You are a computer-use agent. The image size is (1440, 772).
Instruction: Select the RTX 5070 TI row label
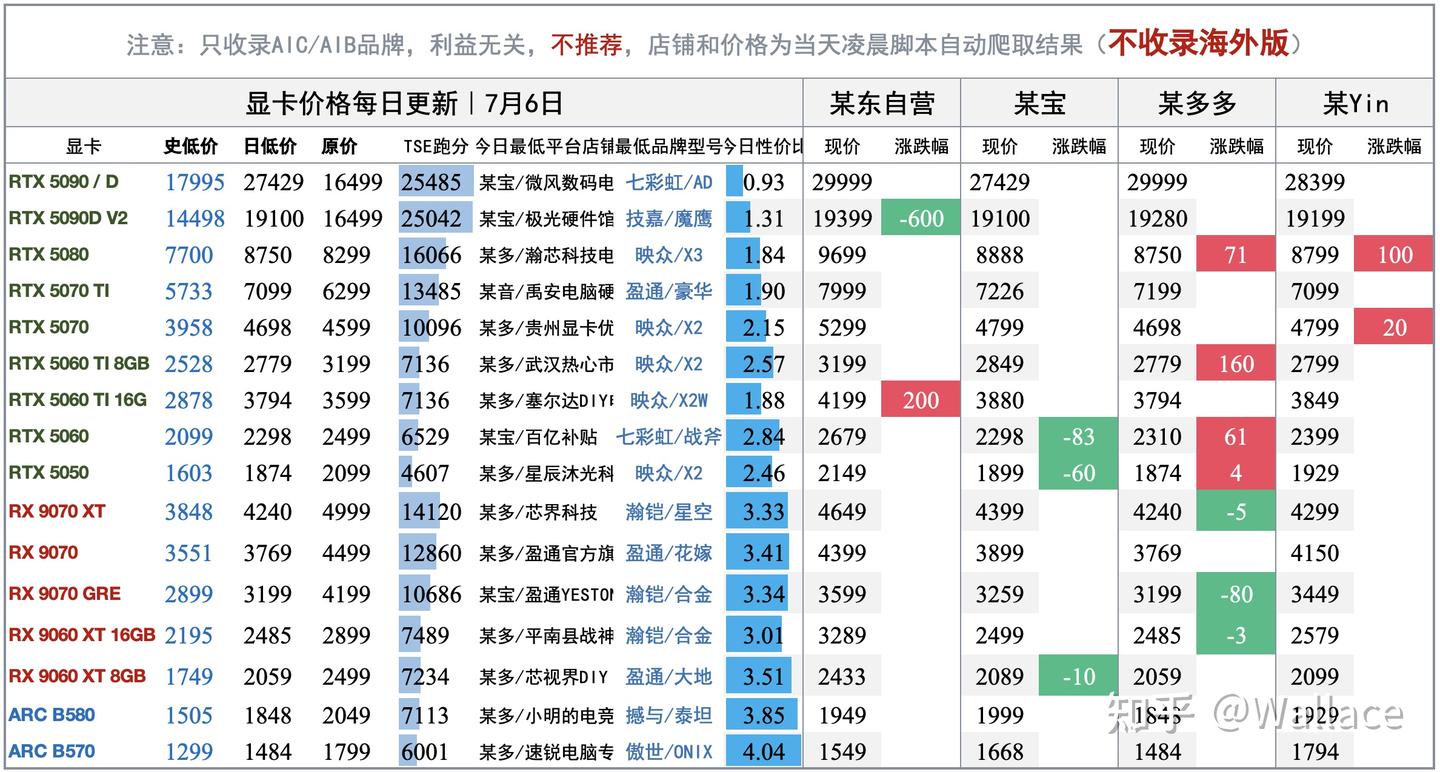click(58, 291)
